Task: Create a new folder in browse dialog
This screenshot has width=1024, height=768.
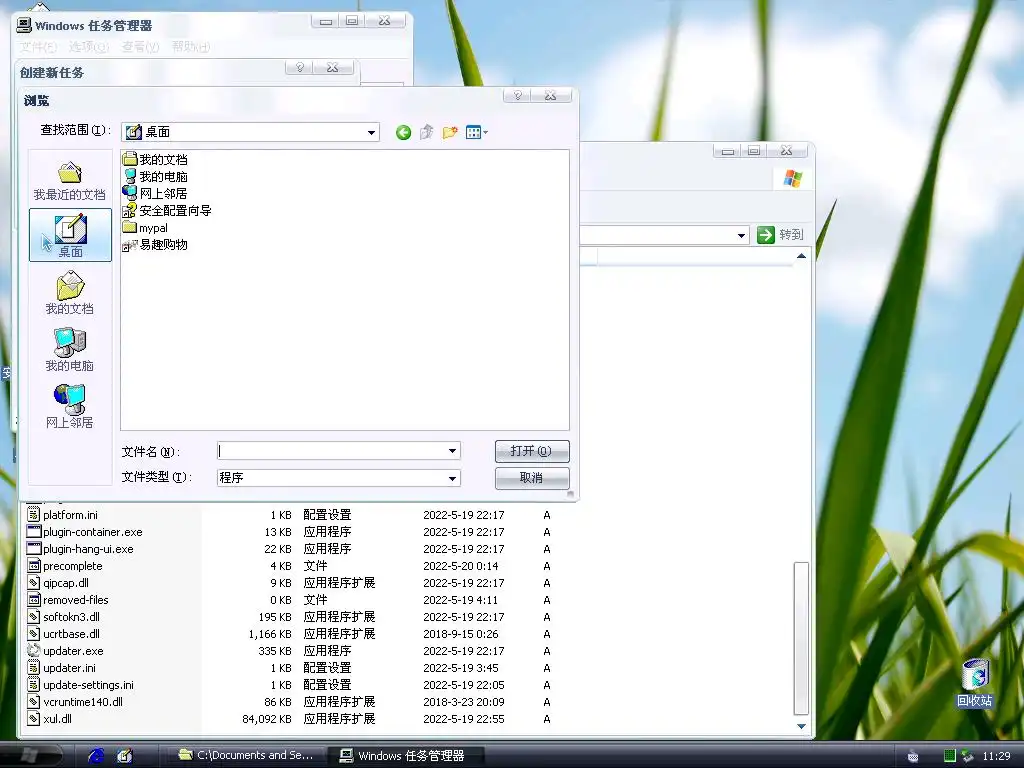Action: click(450, 133)
